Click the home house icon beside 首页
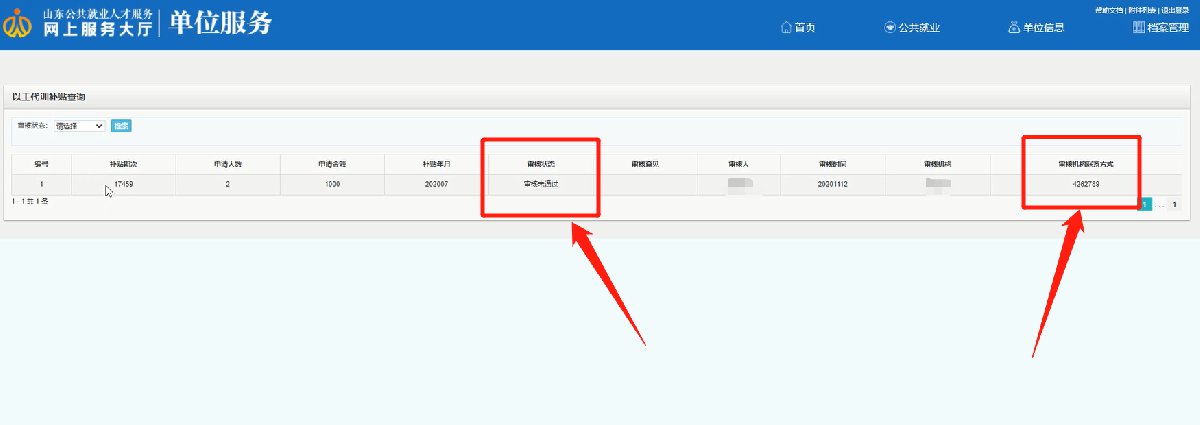 click(786, 27)
